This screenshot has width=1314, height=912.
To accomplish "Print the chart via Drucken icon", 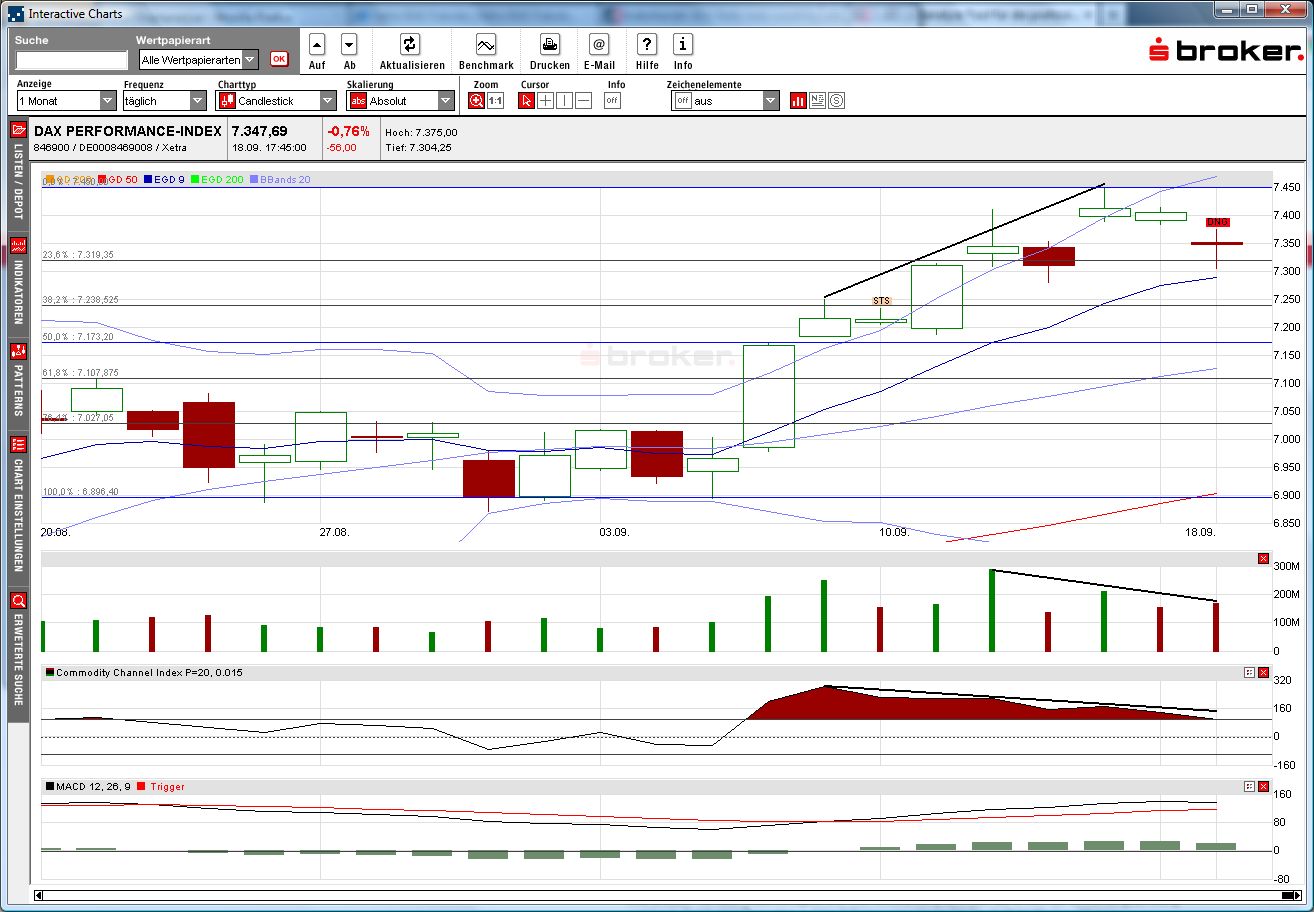I will (550, 44).
